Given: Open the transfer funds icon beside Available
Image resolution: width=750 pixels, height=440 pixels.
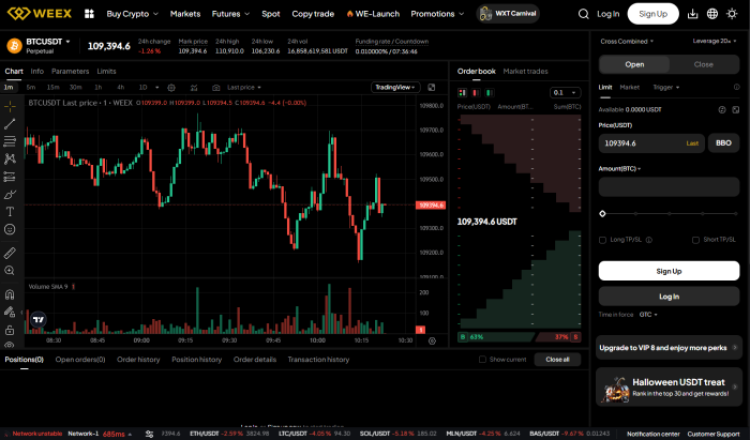Looking at the screenshot, I should click(x=722, y=110).
